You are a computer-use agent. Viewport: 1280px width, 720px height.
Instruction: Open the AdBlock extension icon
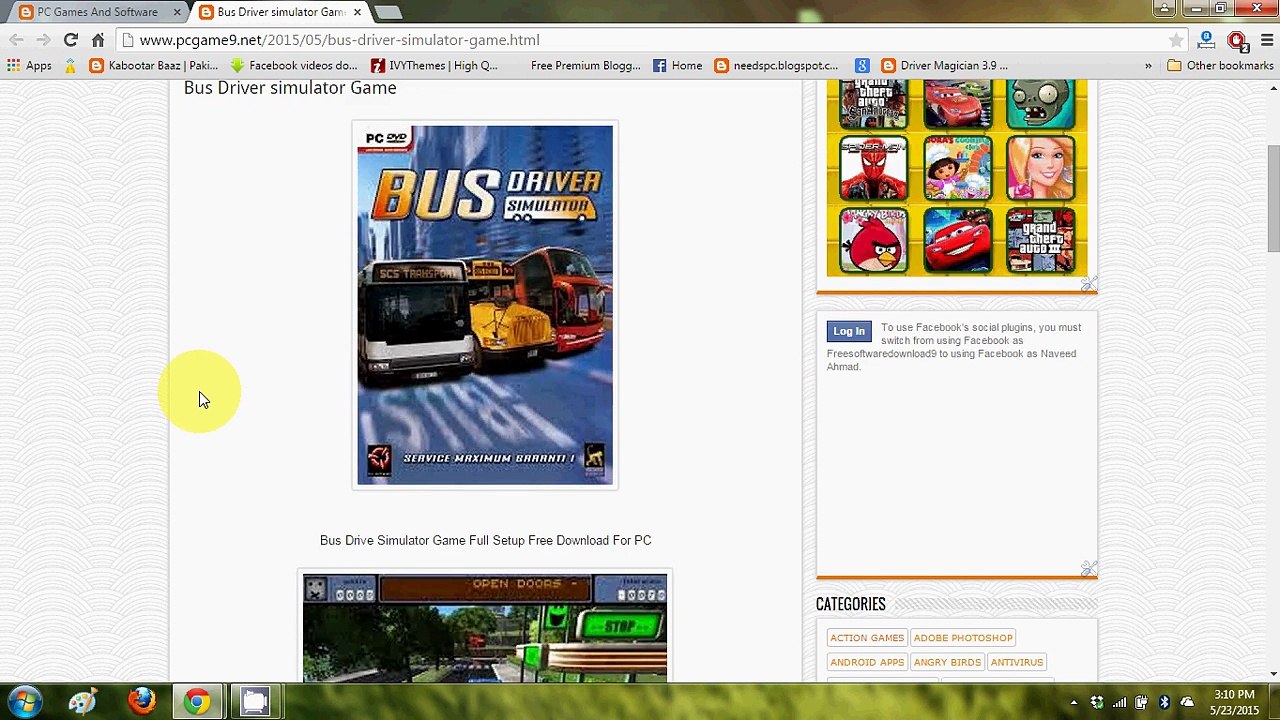pos(1237,41)
